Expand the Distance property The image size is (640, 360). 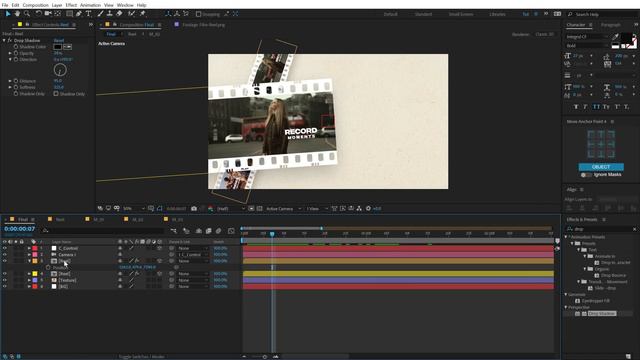click(x=10, y=81)
